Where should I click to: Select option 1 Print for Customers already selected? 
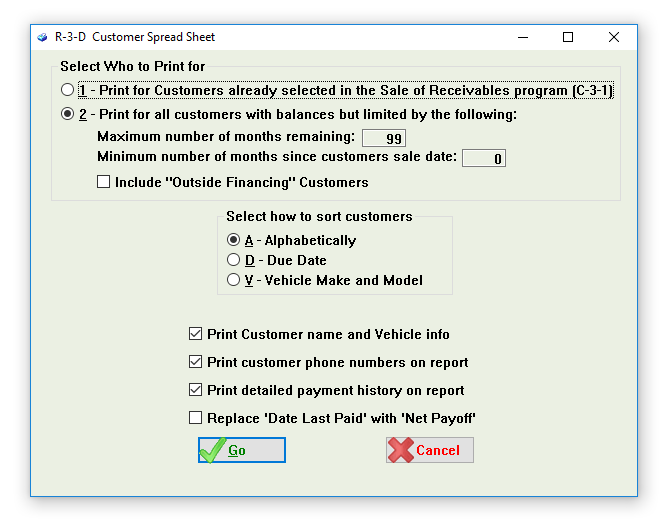67,90
